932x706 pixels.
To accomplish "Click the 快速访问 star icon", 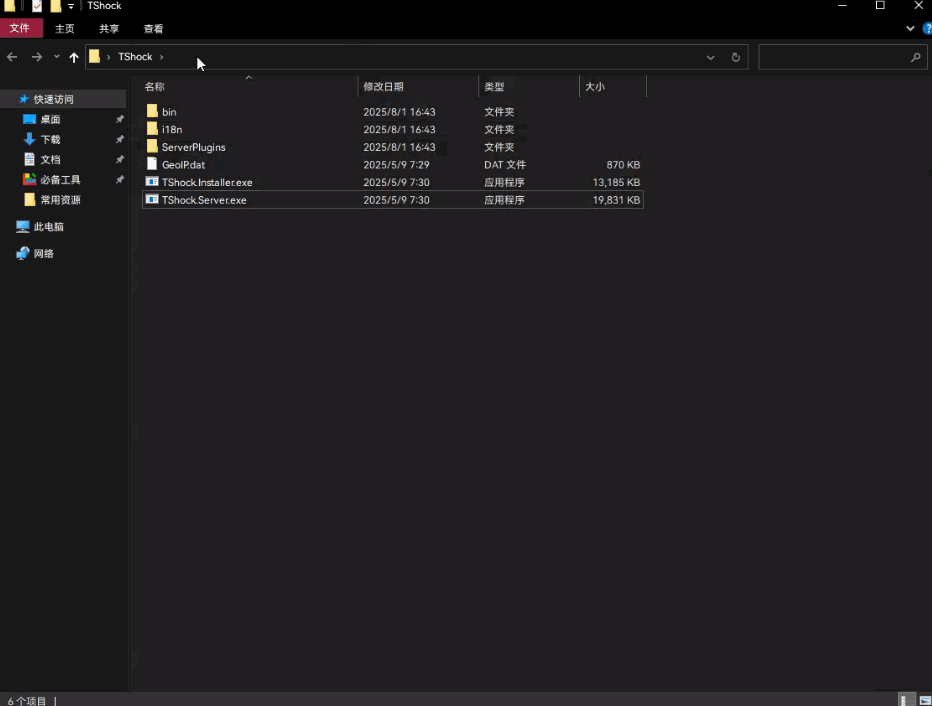I will pos(24,99).
